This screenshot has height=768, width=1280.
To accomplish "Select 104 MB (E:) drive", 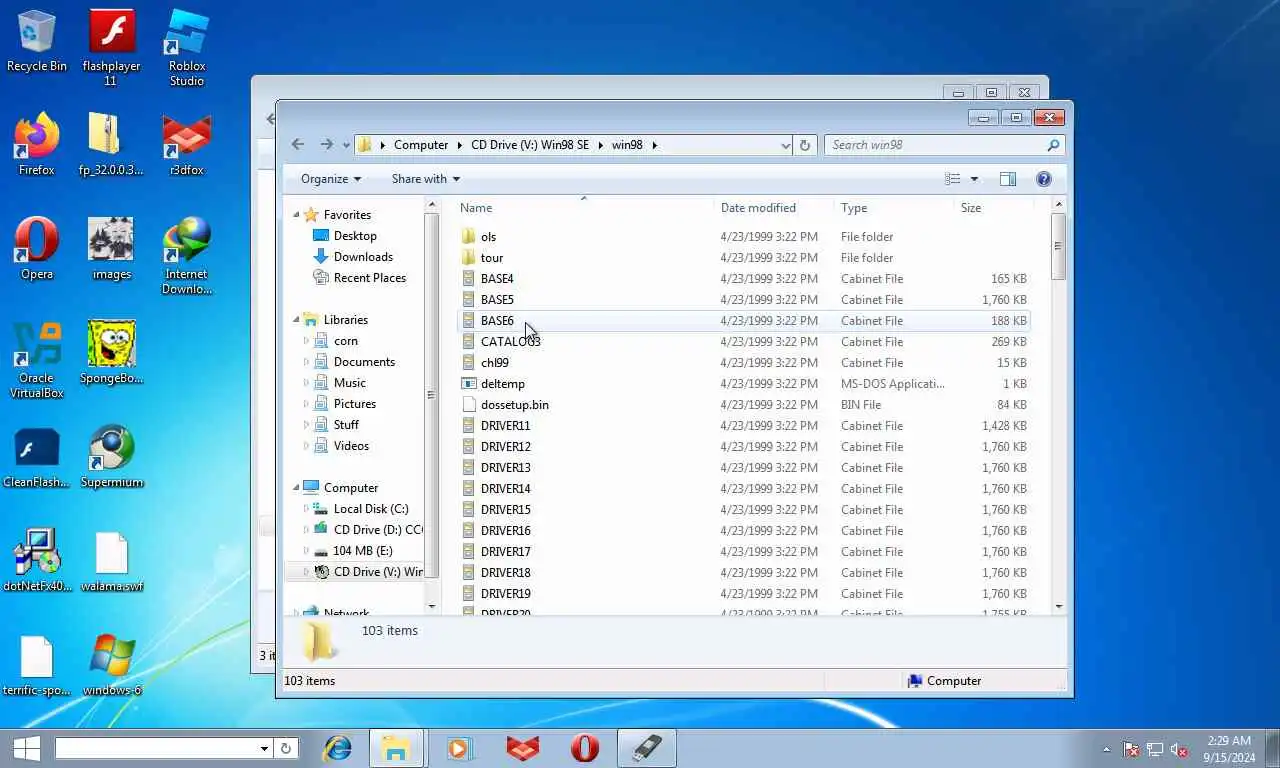I will click(362, 551).
